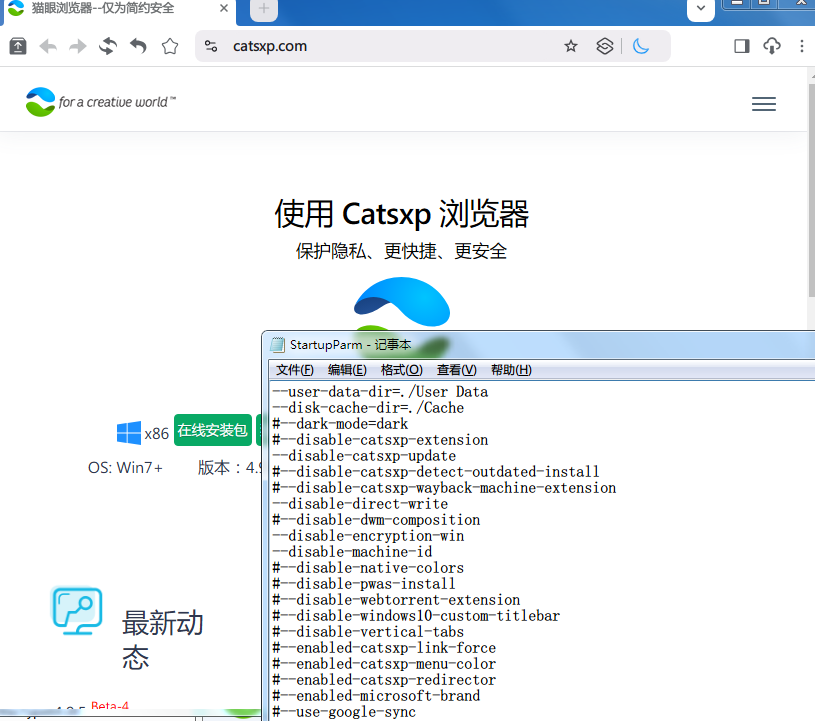This screenshot has width=815, height=721.
Task: Click the upload-tray icon left of Back
Action: 18,46
